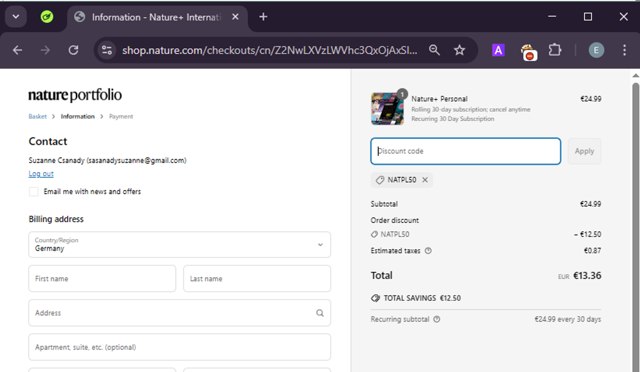Open the zoom magnifier in address bar
640x372 pixels.
pyautogui.click(x=434, y=50)
